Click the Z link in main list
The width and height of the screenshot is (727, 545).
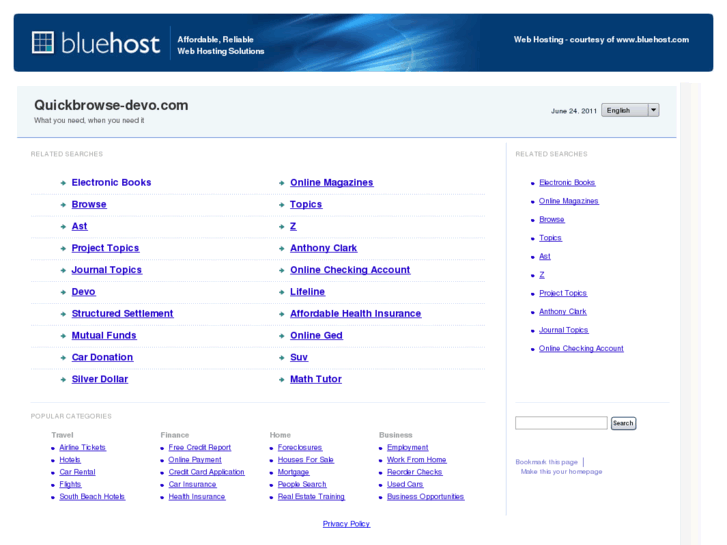pos(293,226)
